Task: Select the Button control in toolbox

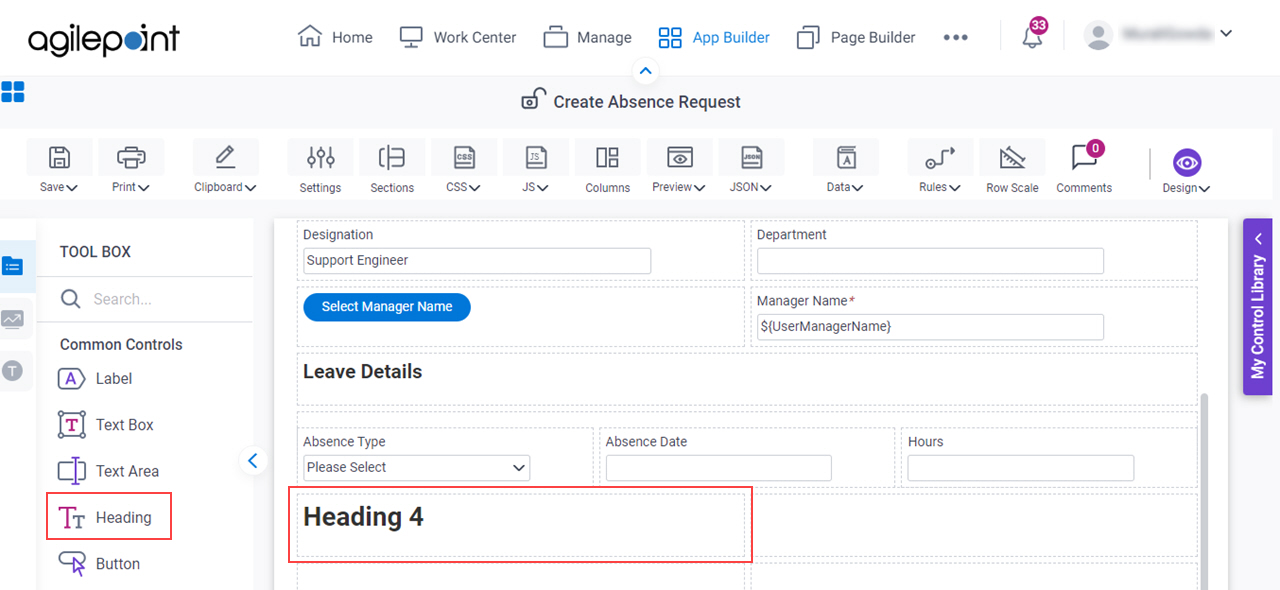Action: pos(99,564)
